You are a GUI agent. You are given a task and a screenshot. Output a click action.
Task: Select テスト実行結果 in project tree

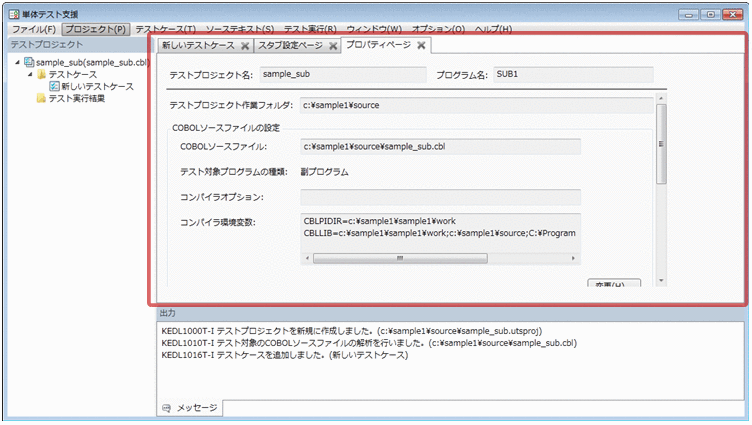pyautogui.click(x=77, y=98)
